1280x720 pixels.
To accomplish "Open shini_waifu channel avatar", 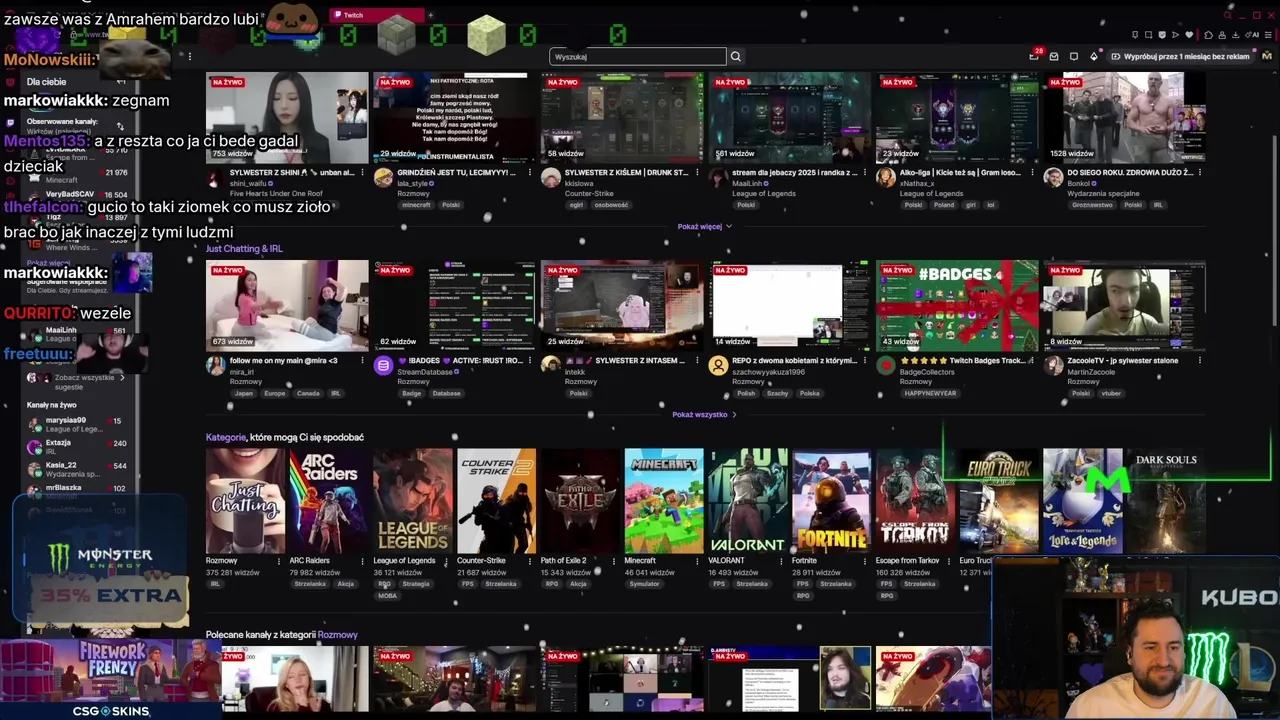I will point(215,178).
